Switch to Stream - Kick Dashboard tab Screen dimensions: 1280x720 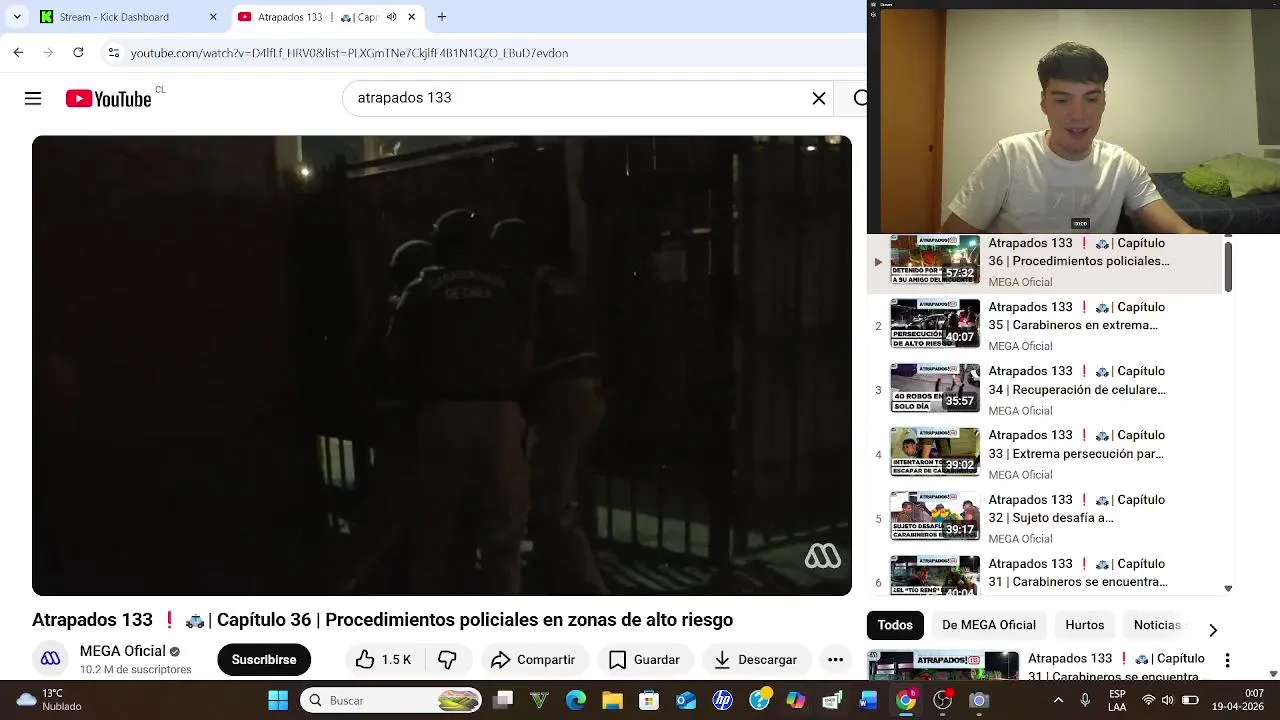[x=128, y=17]
